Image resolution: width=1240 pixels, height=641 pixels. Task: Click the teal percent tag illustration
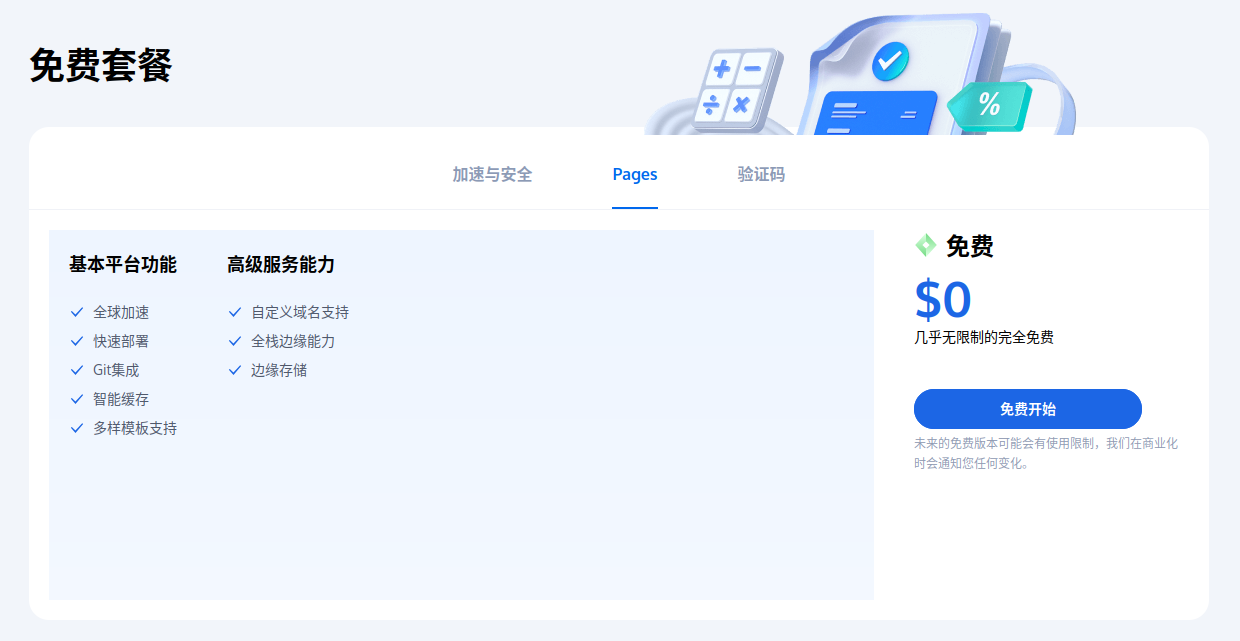coord(988,105)
